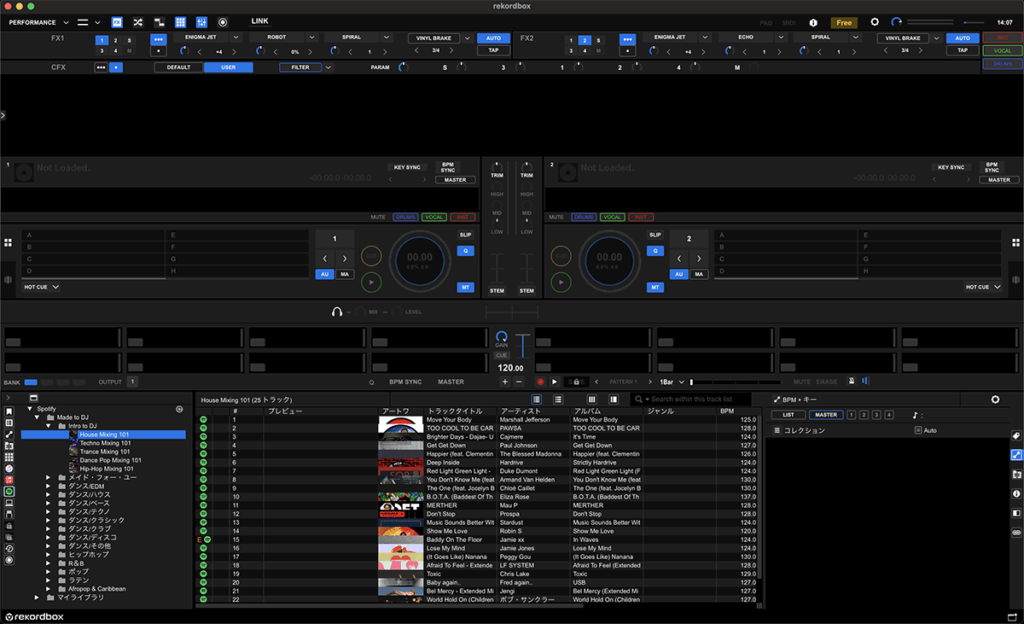
Task: Toggle the mixer panel icon
Action: 202,22
